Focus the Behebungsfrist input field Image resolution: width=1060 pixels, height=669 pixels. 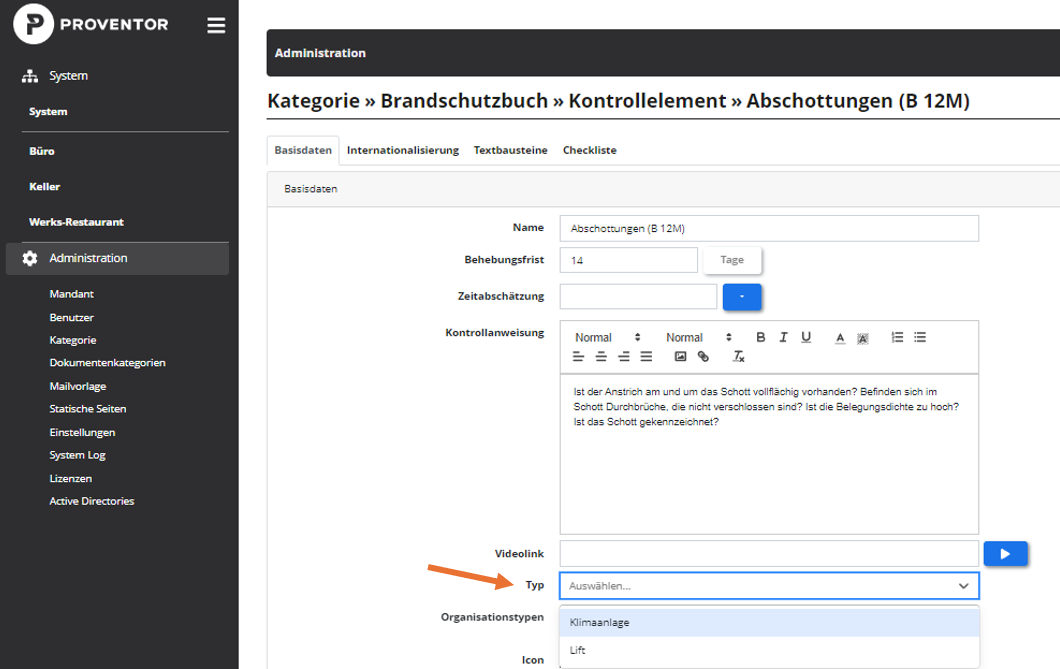coord(629,260)
